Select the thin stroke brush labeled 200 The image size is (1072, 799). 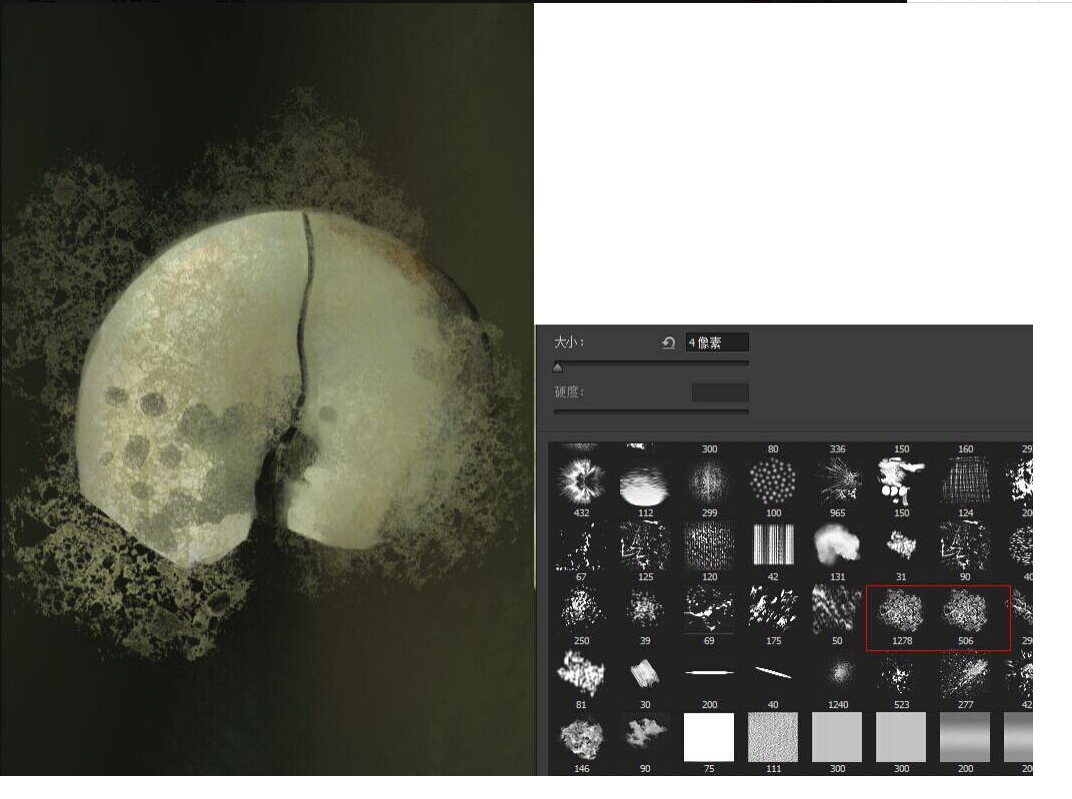pyautogui.click(x=709, y=674)
